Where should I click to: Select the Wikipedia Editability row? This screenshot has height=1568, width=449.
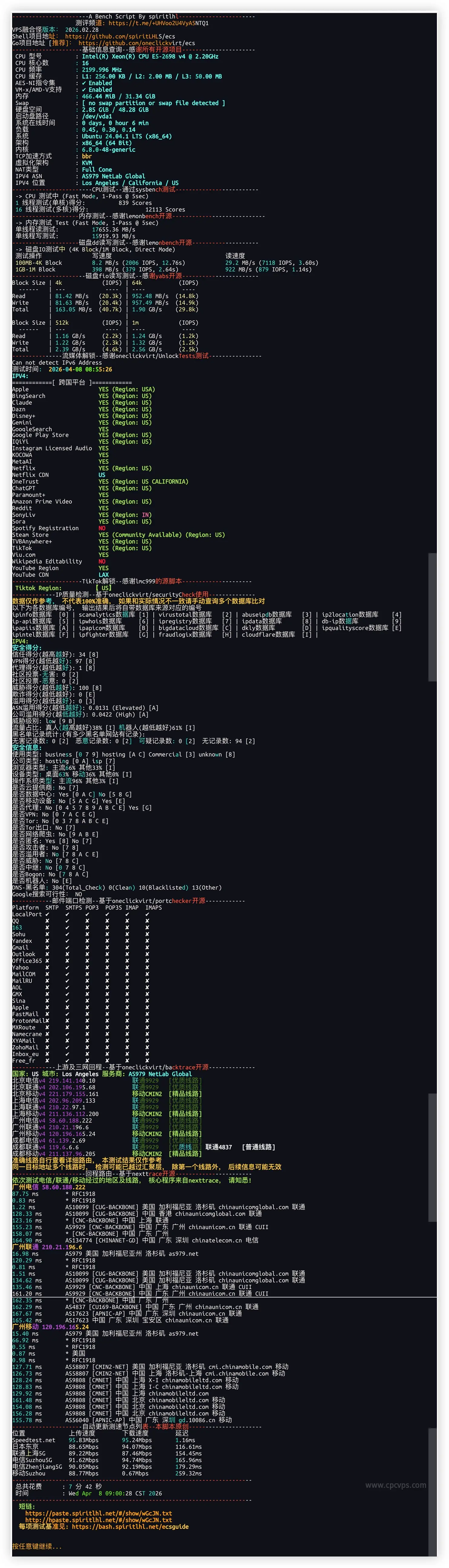59,562
